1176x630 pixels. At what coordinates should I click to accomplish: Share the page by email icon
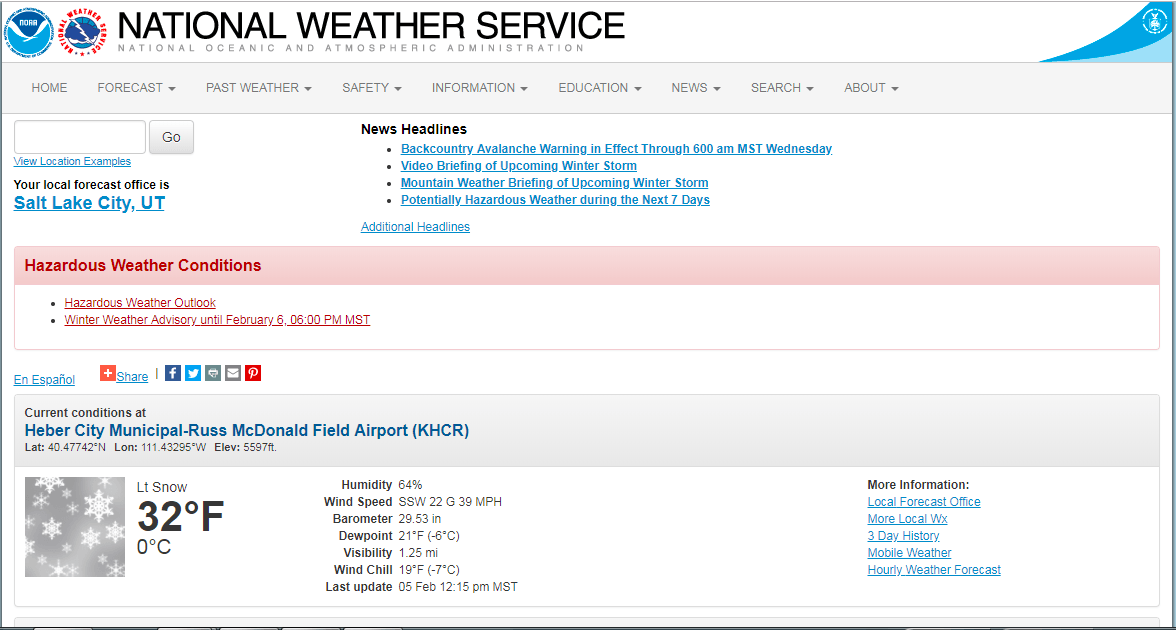(x=233, y=373)
